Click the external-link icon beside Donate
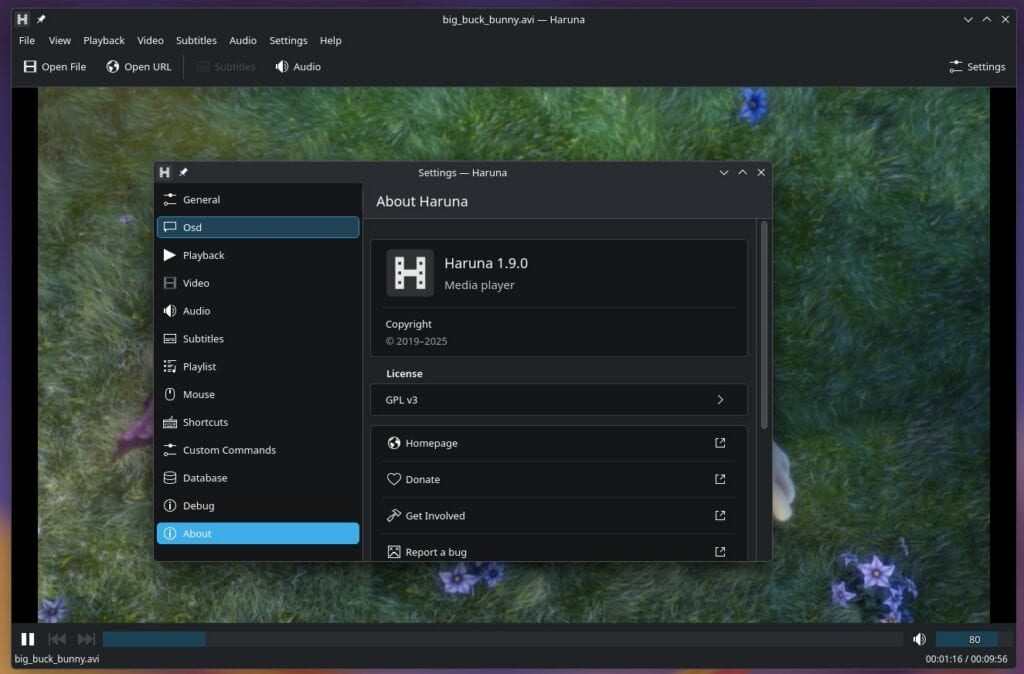 pos(720,479)
